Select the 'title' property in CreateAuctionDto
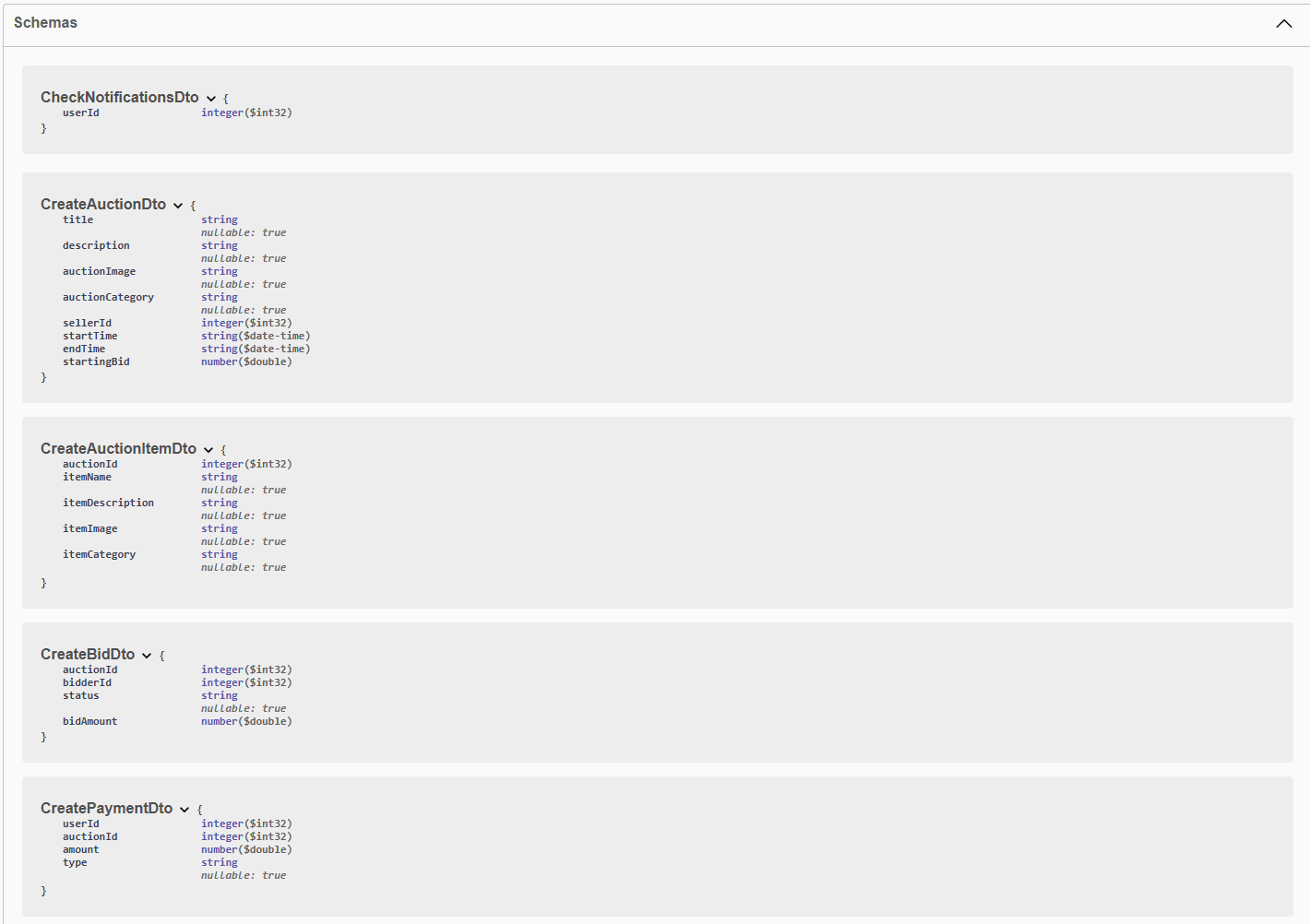The width and height of the screenshot is (1310, 924). 78,219
